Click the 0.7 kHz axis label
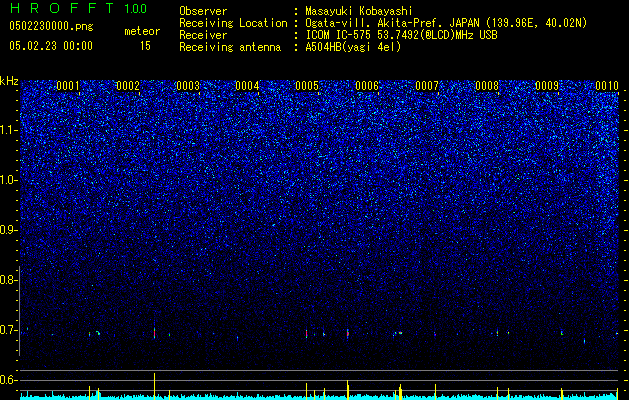The width and height of the screenshot is (629, 400). [7, 330]
